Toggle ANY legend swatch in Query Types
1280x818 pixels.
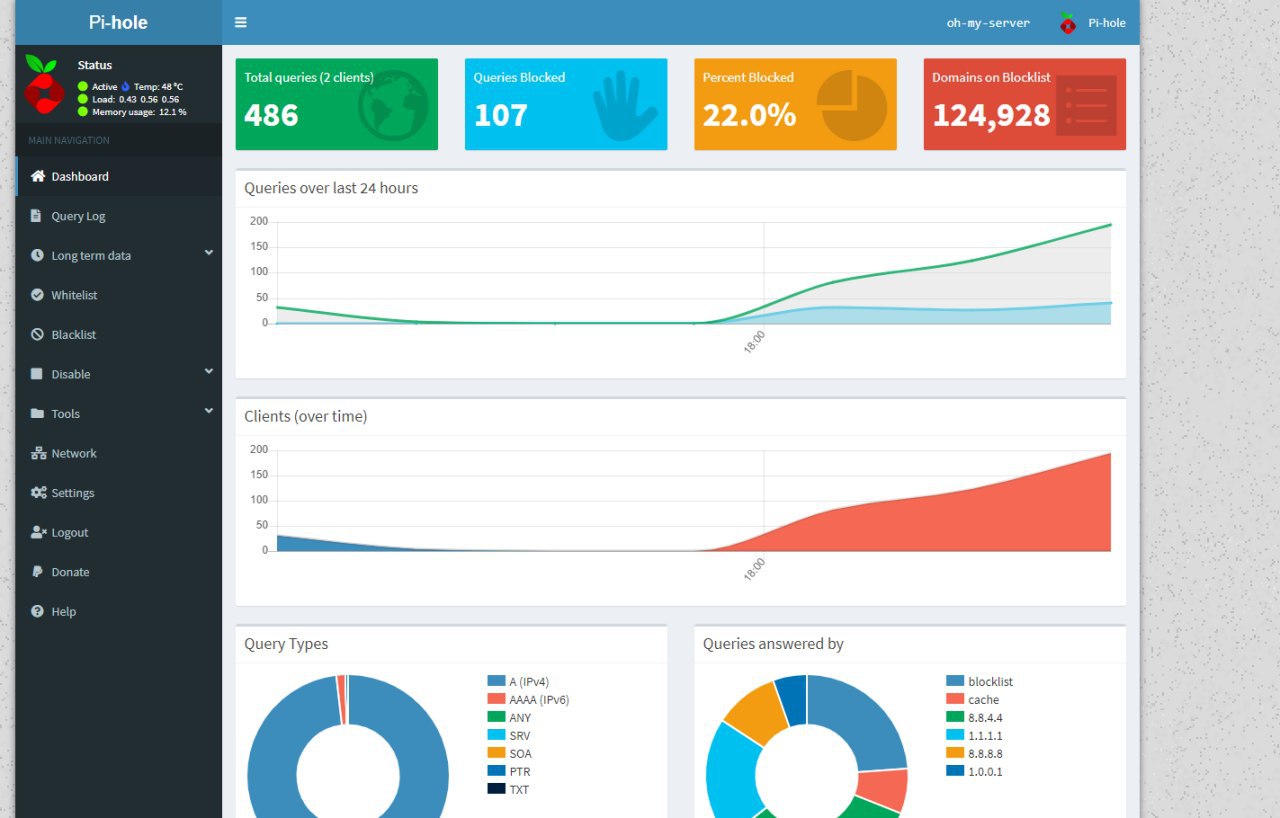pyautogui.click(x=496, y=718)
